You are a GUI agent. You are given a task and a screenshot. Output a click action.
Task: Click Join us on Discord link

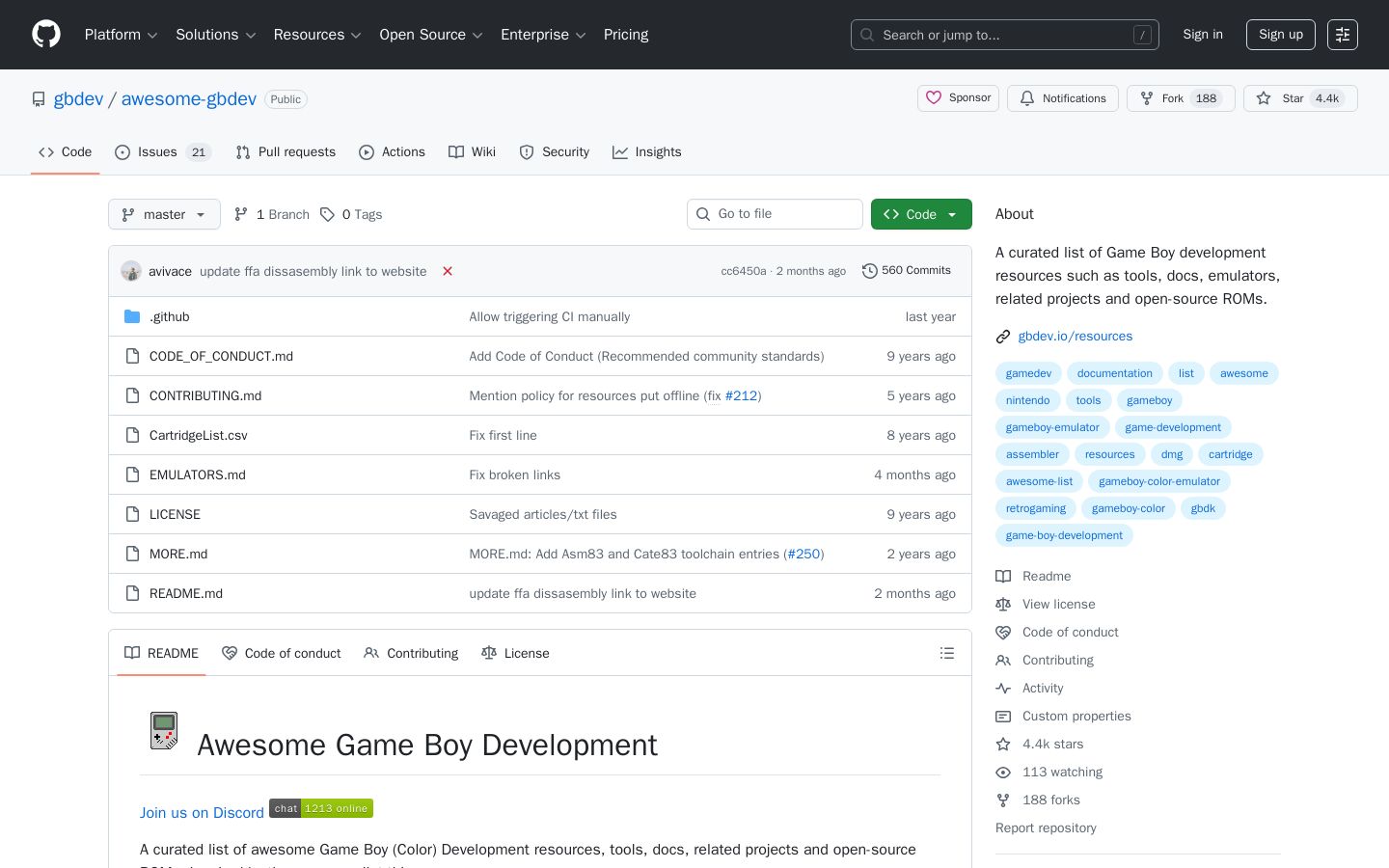pos(202,813)
